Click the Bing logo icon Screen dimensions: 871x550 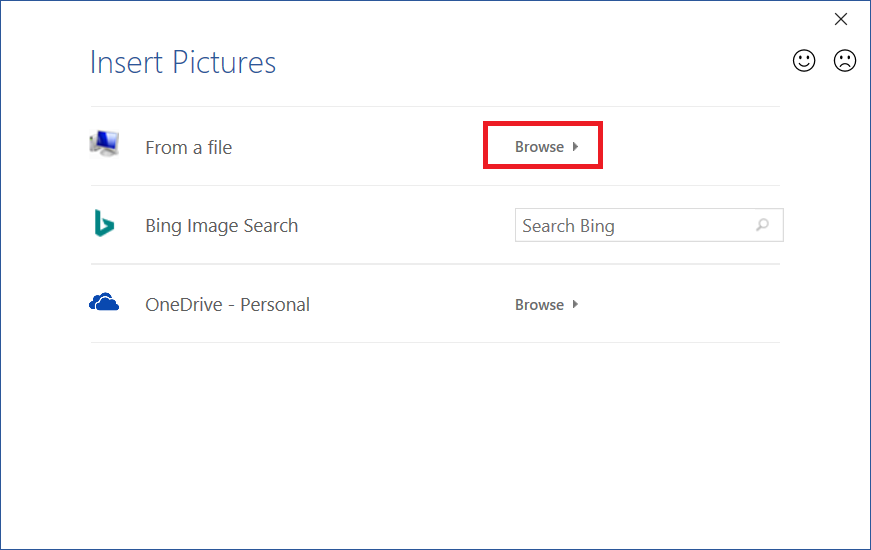104,224
